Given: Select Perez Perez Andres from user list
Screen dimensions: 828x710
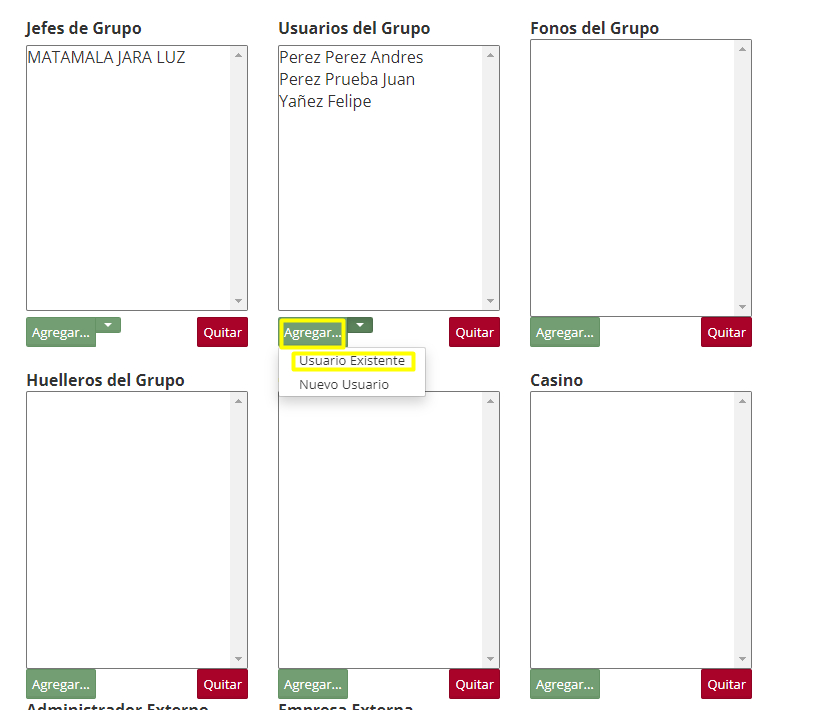Looking at the screenshot, I should point(351,58).
